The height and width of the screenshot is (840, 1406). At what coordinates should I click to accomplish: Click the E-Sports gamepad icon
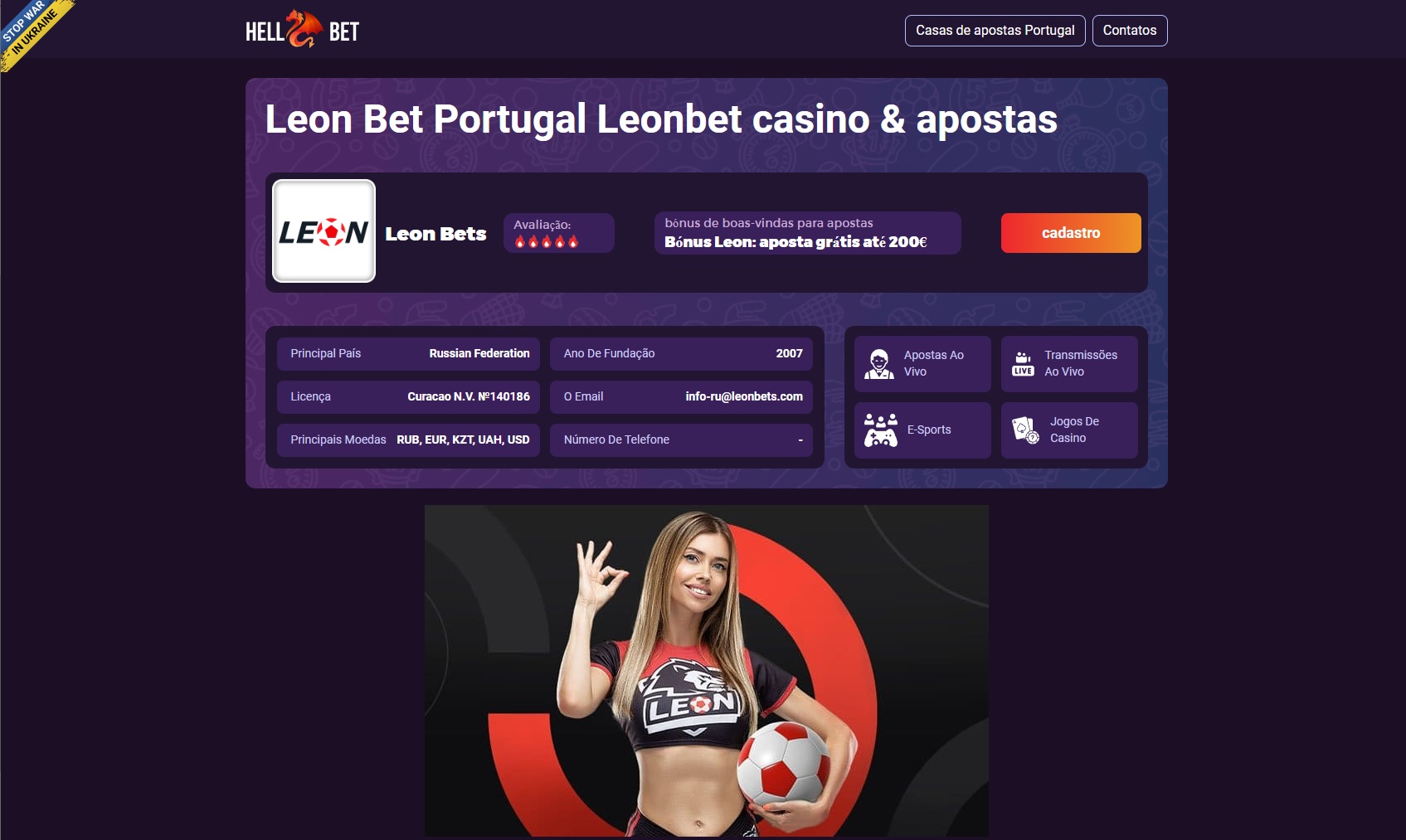(880, 430)
